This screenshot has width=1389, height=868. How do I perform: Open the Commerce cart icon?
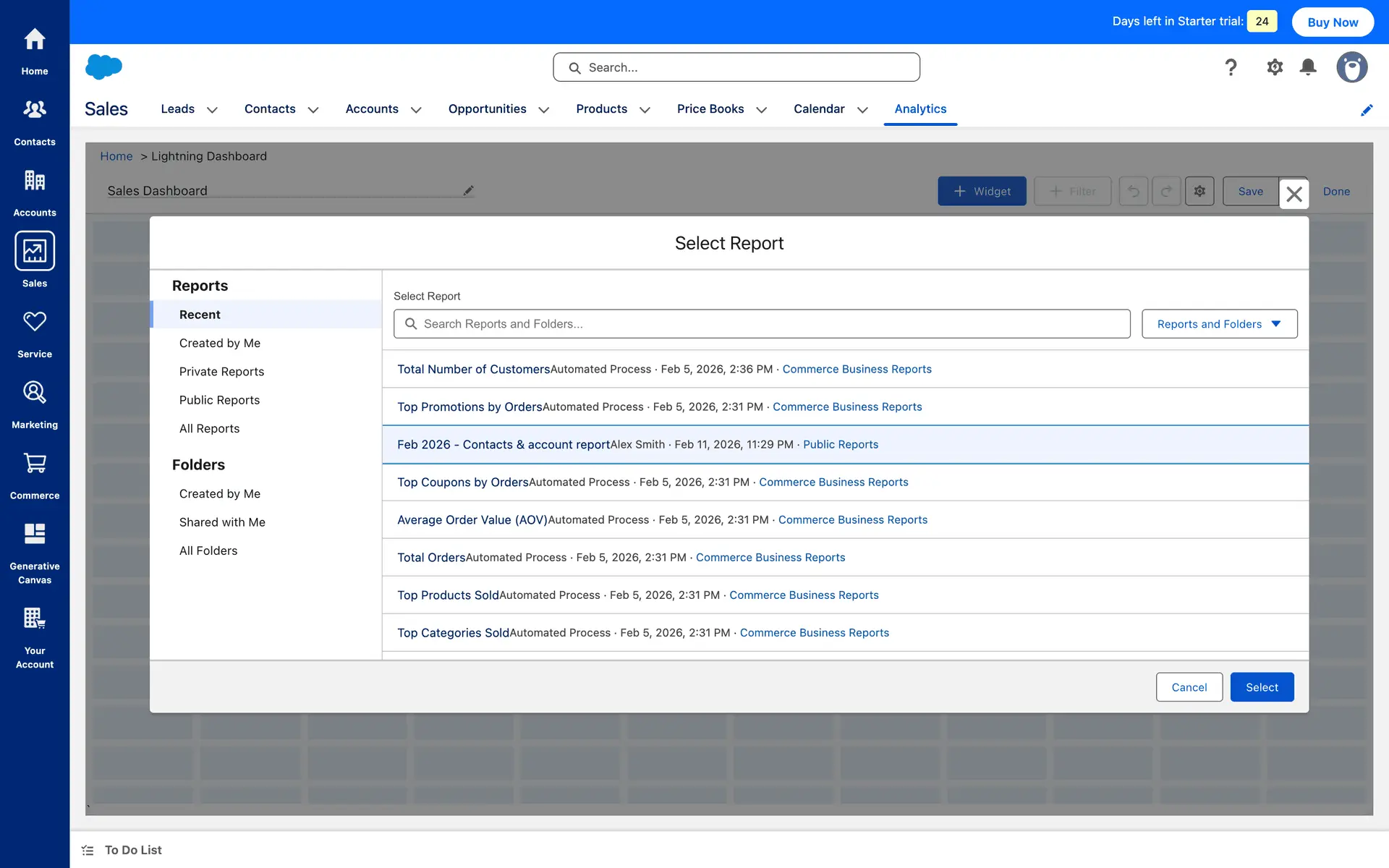[x=34, y=464]
